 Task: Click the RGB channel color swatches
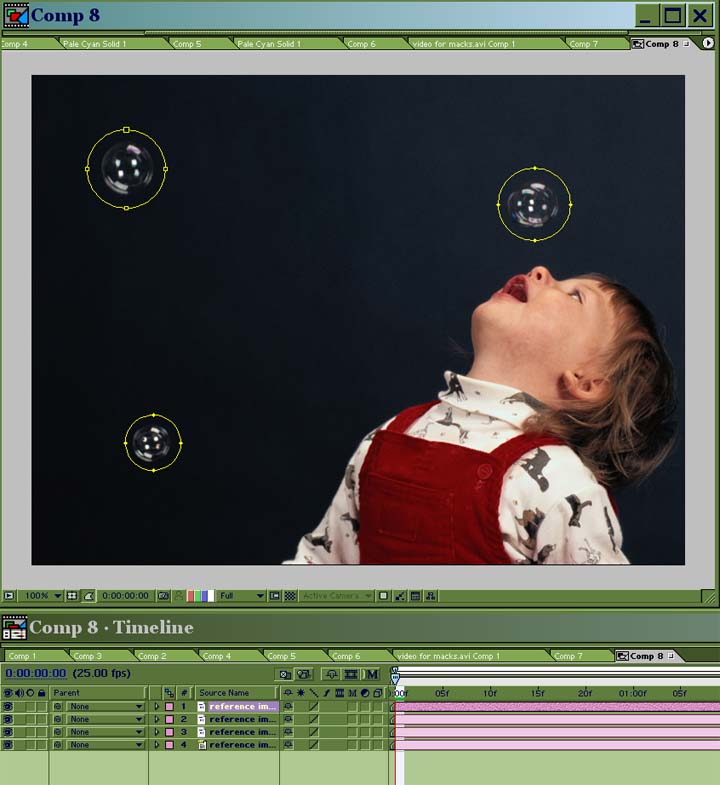(200, 596)
